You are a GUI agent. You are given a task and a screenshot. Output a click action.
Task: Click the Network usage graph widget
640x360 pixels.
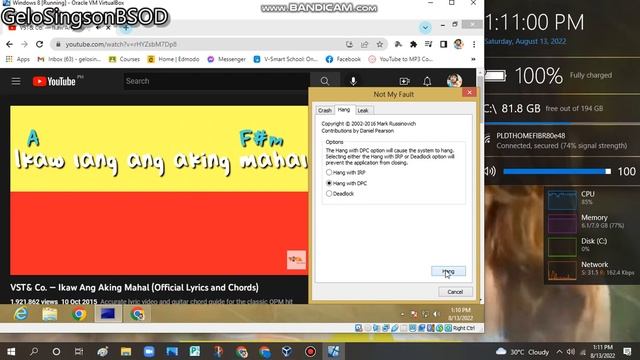(562, 270)
